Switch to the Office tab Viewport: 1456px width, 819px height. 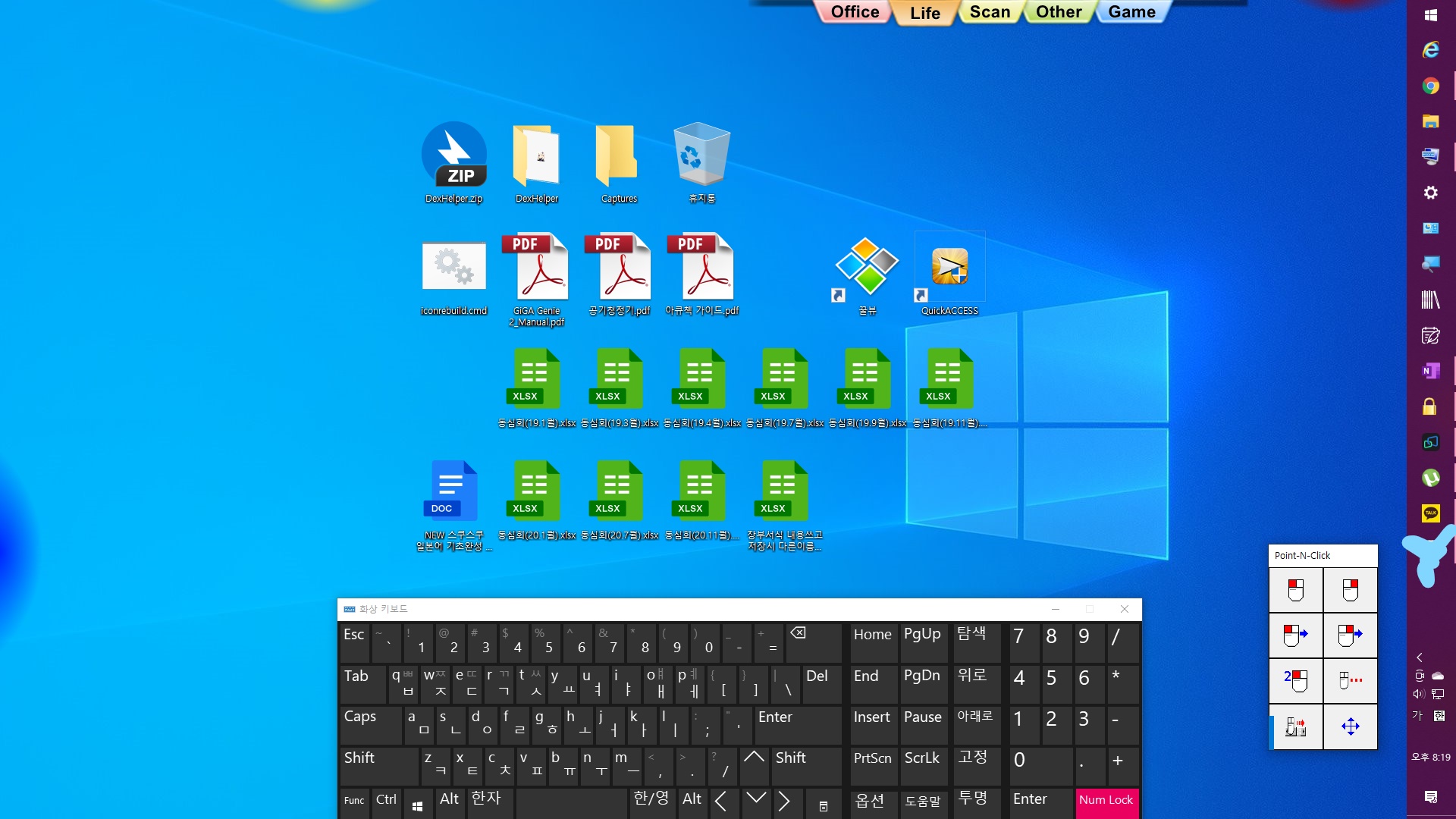pyautogui.click(x=854, y=12)
